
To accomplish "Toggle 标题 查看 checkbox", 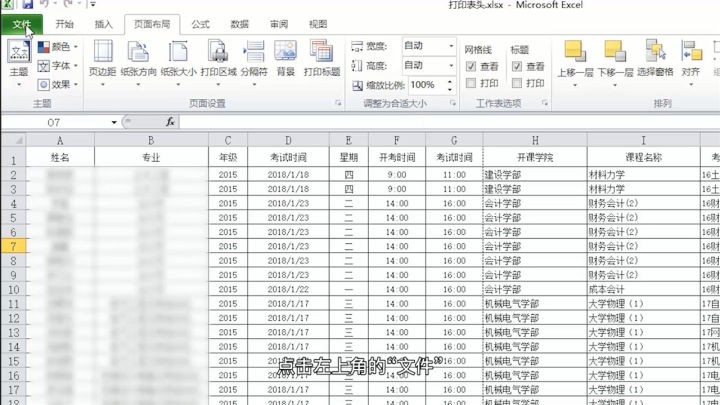I will point(517,67).
